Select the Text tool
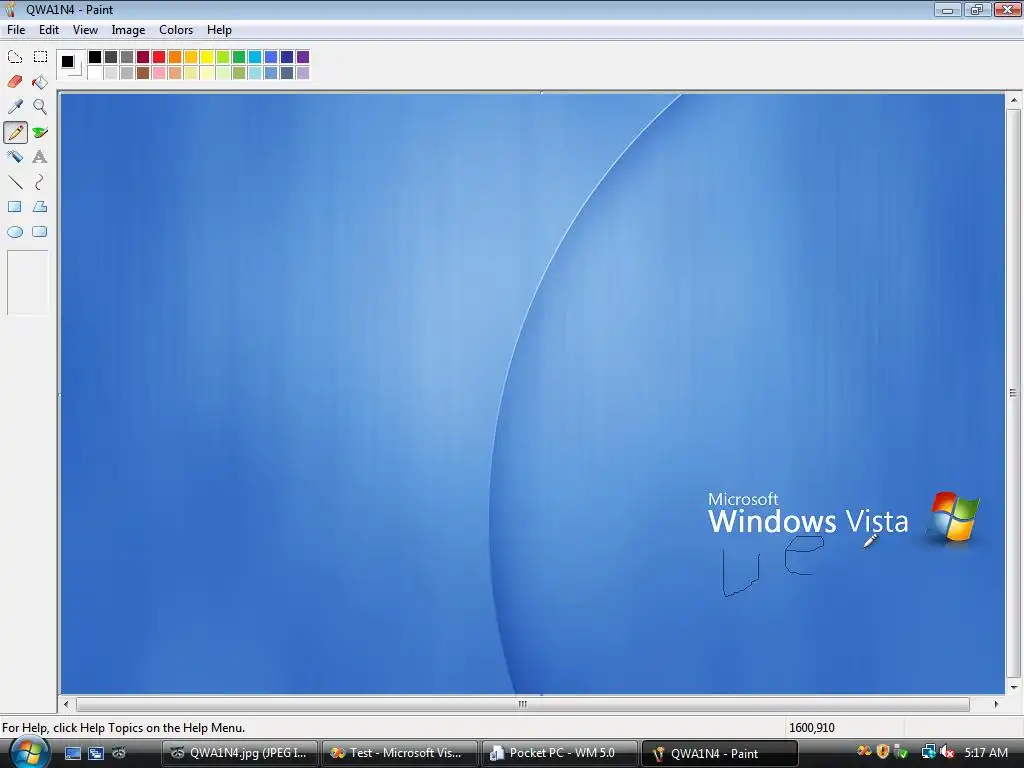 click(40, 157)
